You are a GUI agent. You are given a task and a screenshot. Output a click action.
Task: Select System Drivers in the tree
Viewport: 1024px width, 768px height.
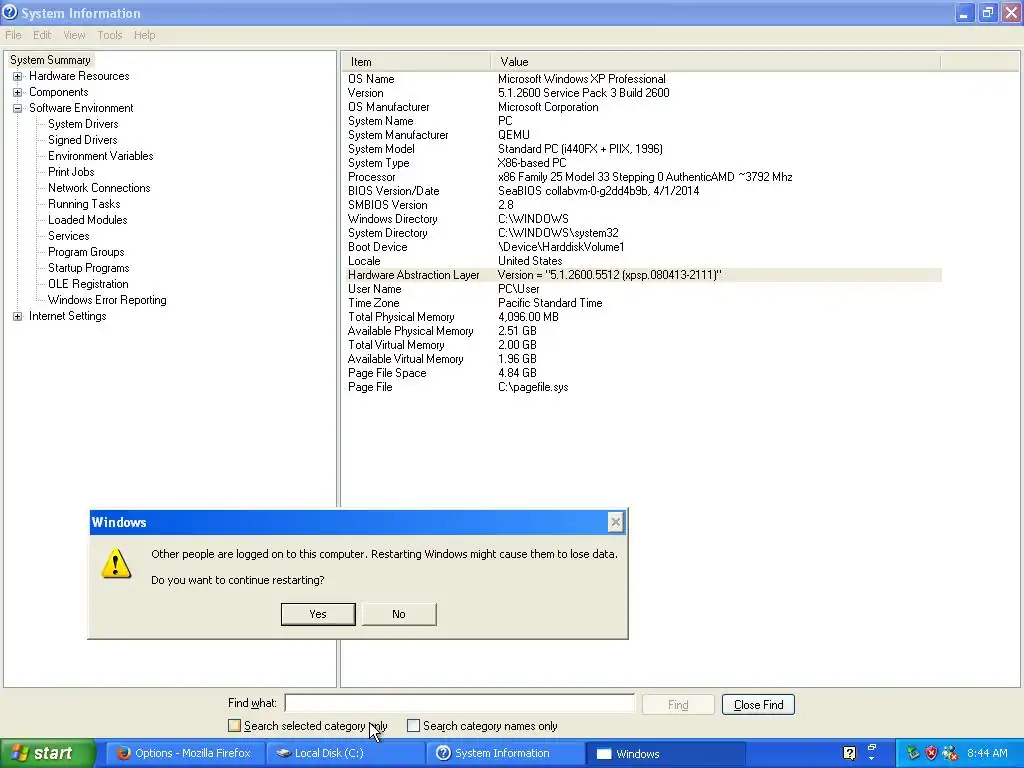83,124
